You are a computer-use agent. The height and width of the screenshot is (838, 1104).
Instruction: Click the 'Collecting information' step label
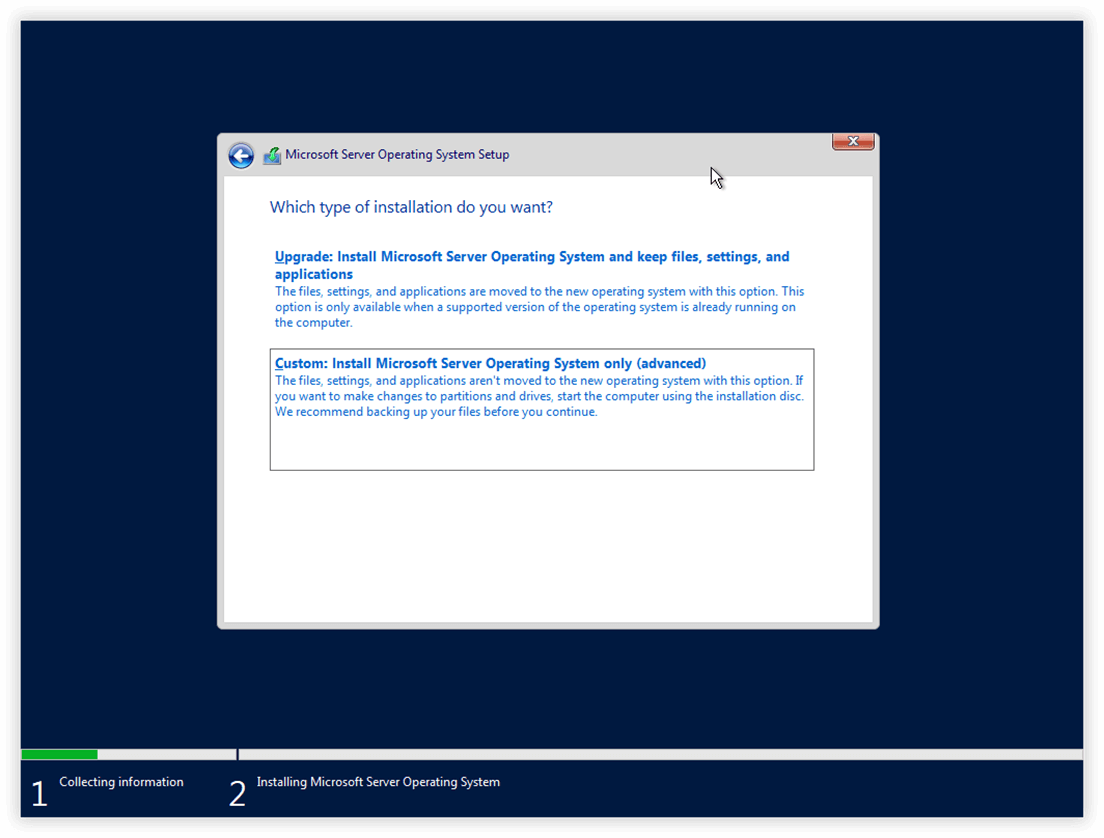(x=121, y=782)
